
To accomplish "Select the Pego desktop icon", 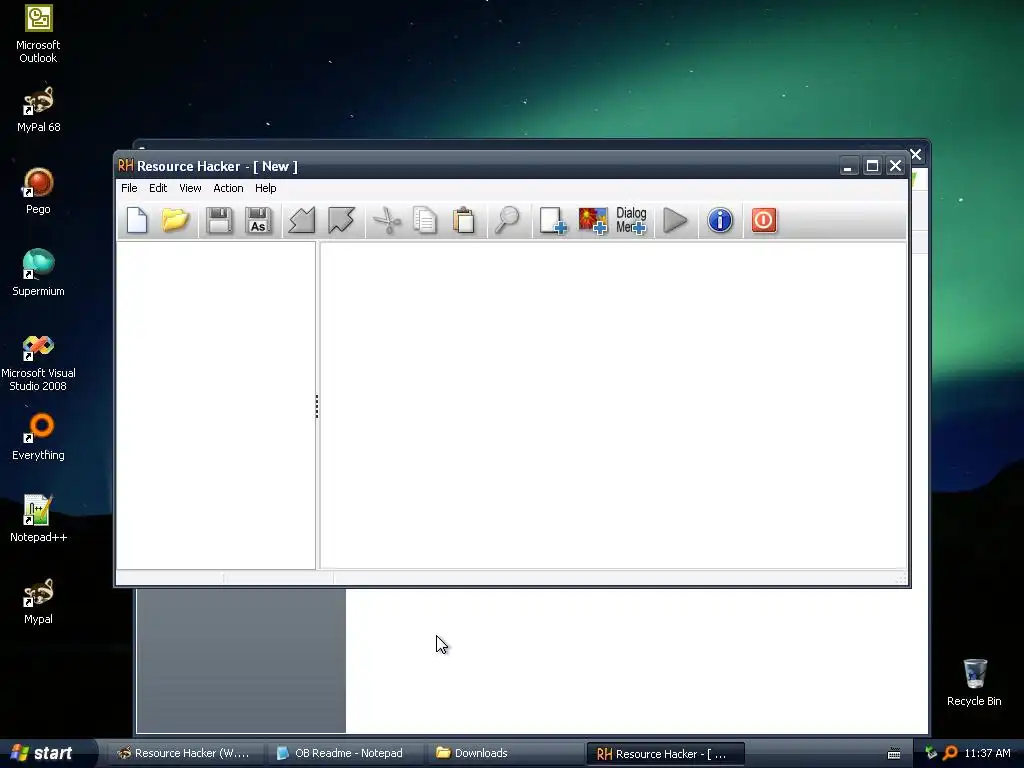I will 38,191.
